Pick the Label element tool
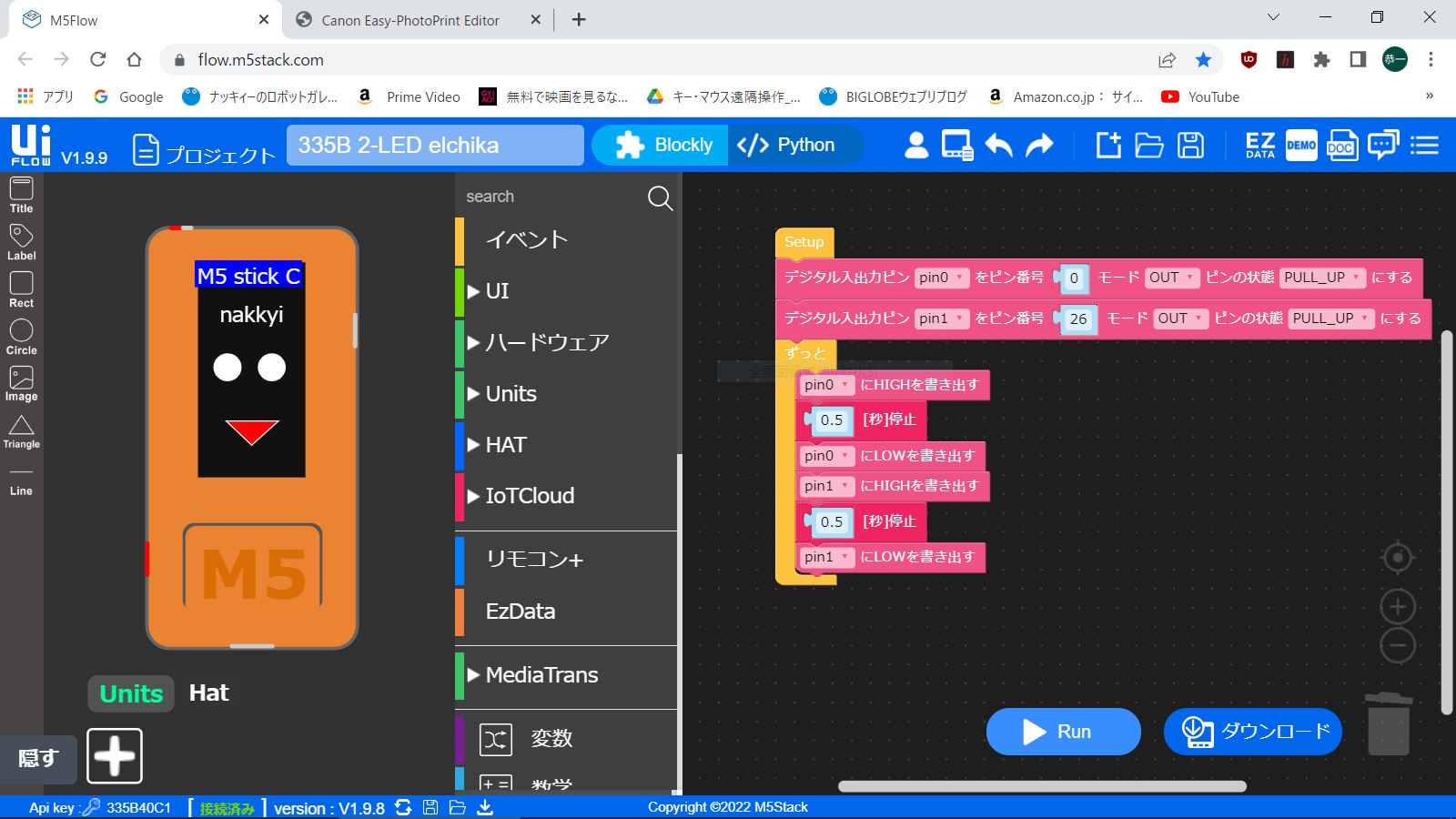 (x=21, y=241)
